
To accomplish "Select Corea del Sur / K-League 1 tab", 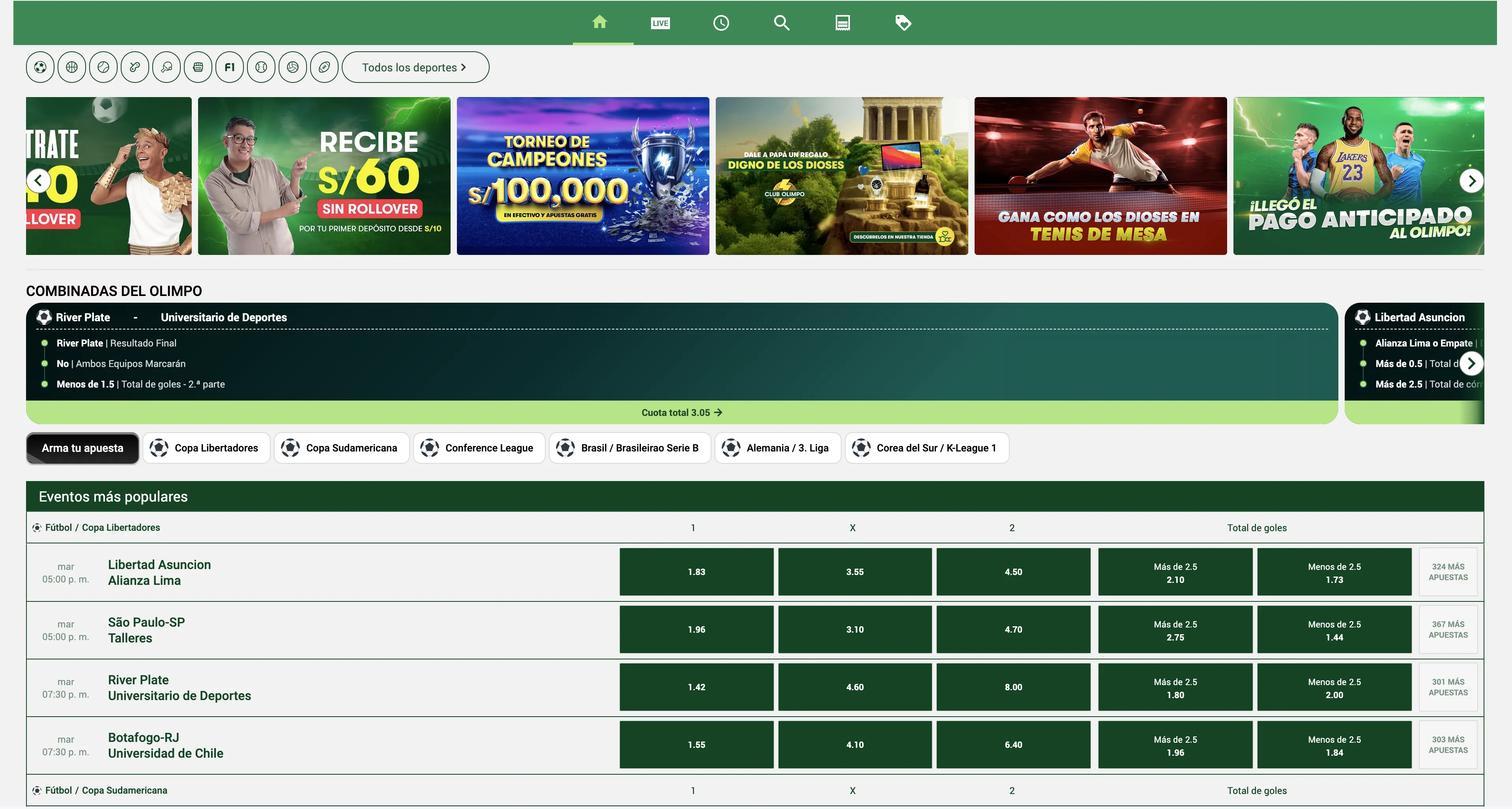I will click(927, 448).
